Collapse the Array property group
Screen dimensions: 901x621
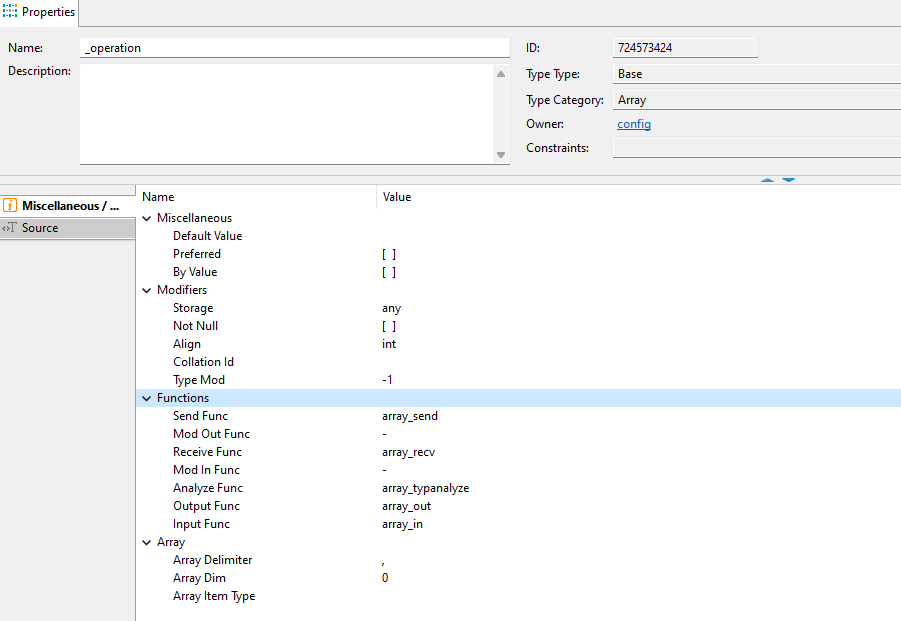147,542
